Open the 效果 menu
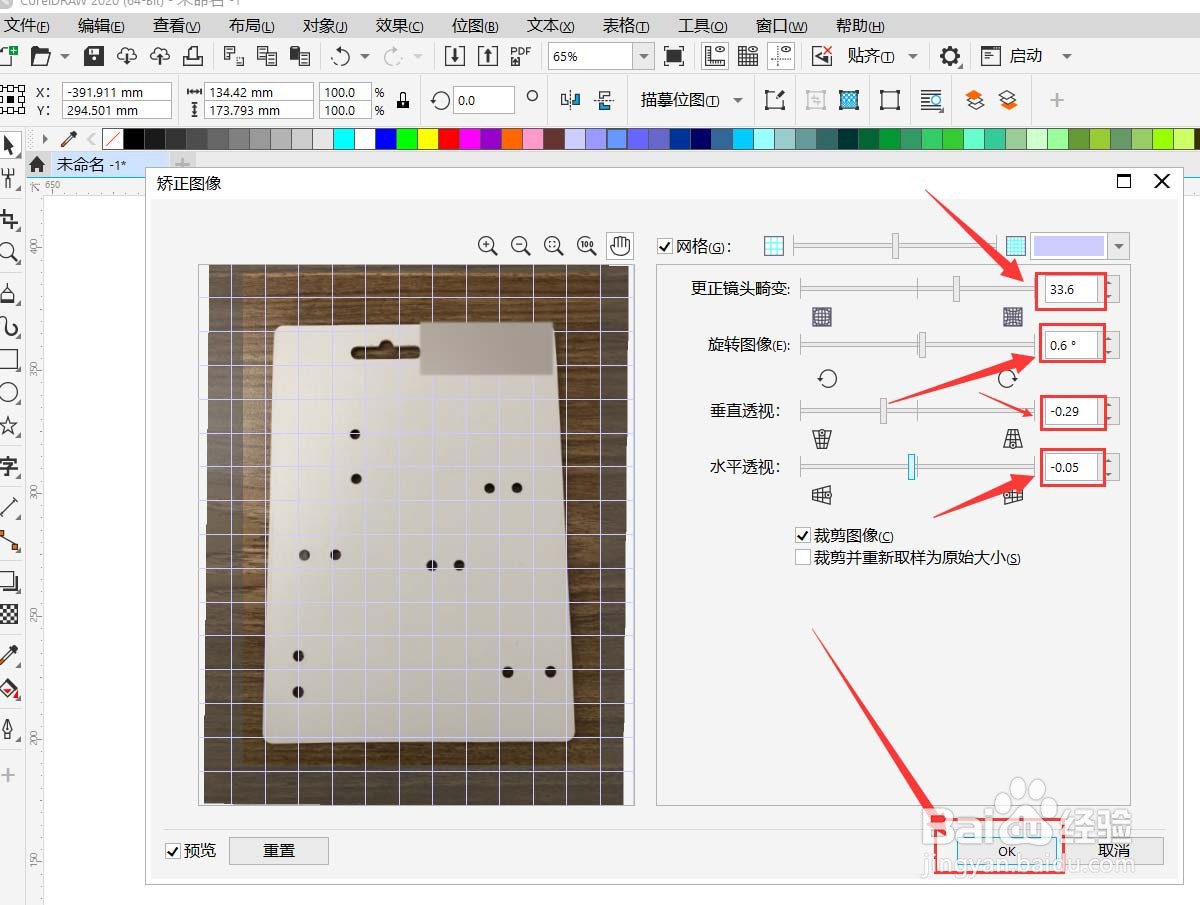 (x=399, y=25)
